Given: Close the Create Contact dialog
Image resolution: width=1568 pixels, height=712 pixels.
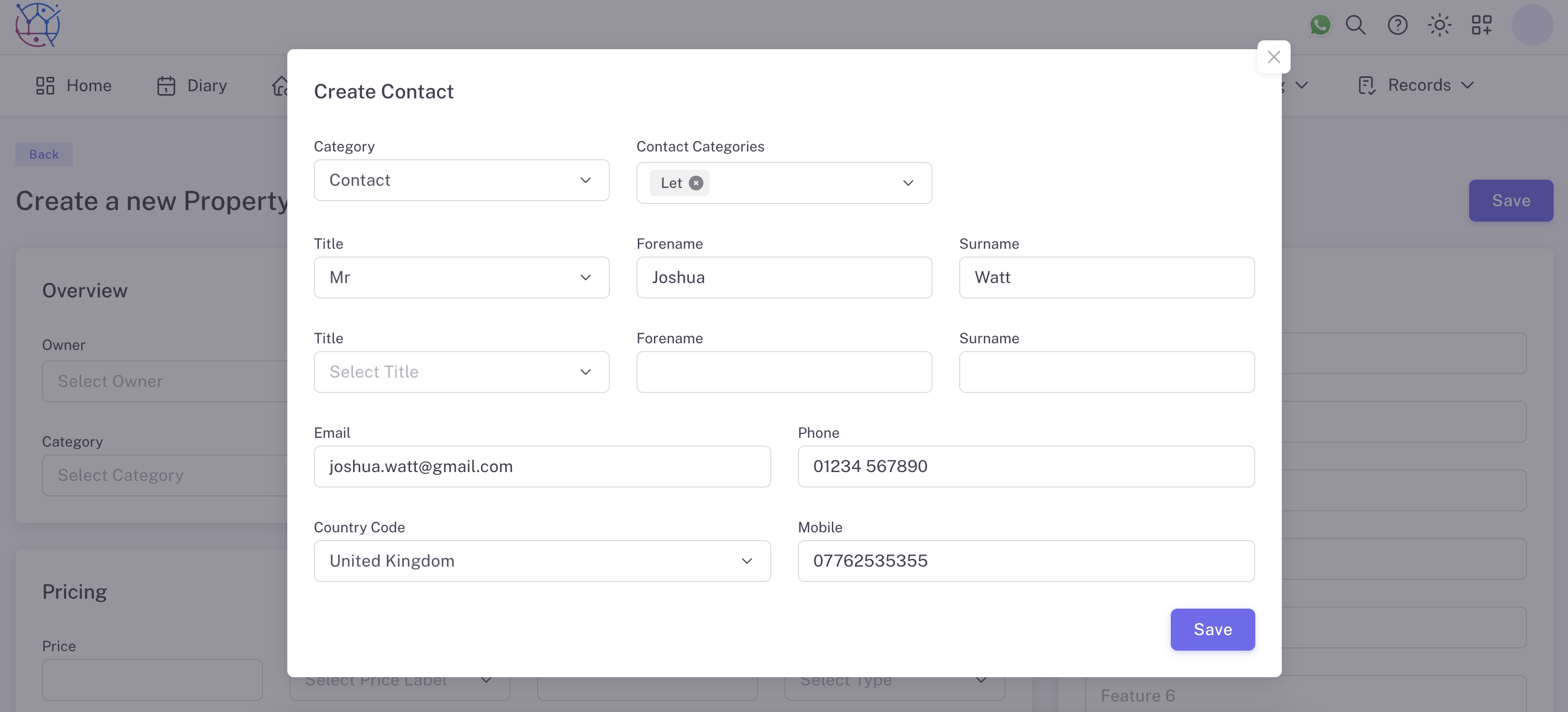Looking at the screenshot, I should point(1274,57).
